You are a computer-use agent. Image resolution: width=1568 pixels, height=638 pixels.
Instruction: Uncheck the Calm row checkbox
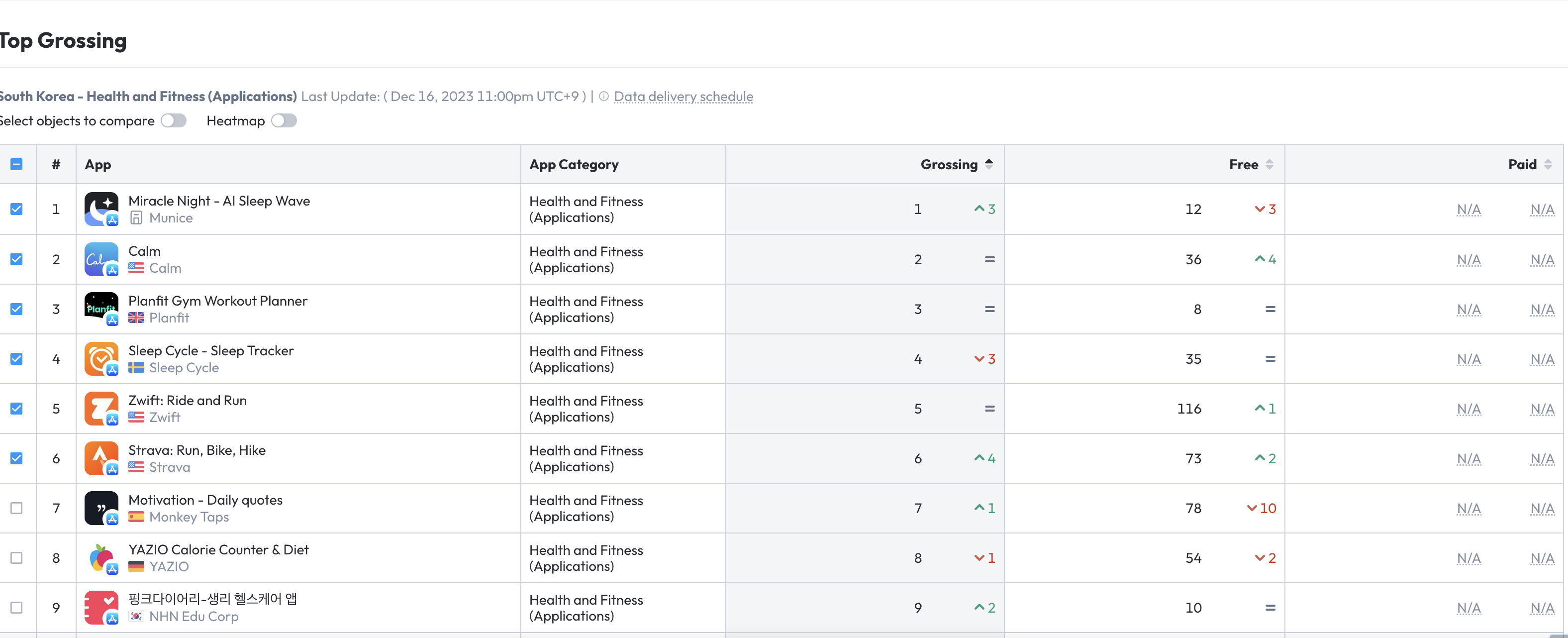pyautogui.click(x=16, y=259)
